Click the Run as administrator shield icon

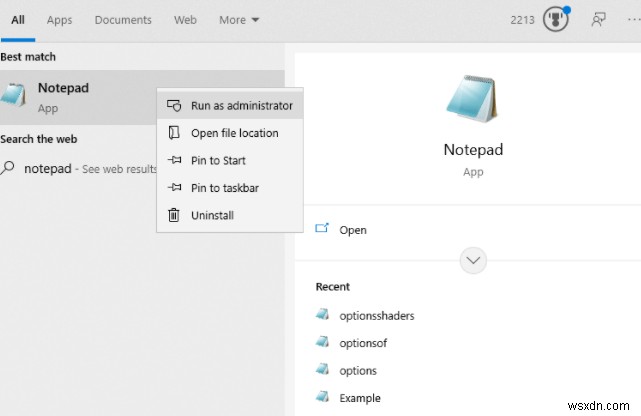174,105
